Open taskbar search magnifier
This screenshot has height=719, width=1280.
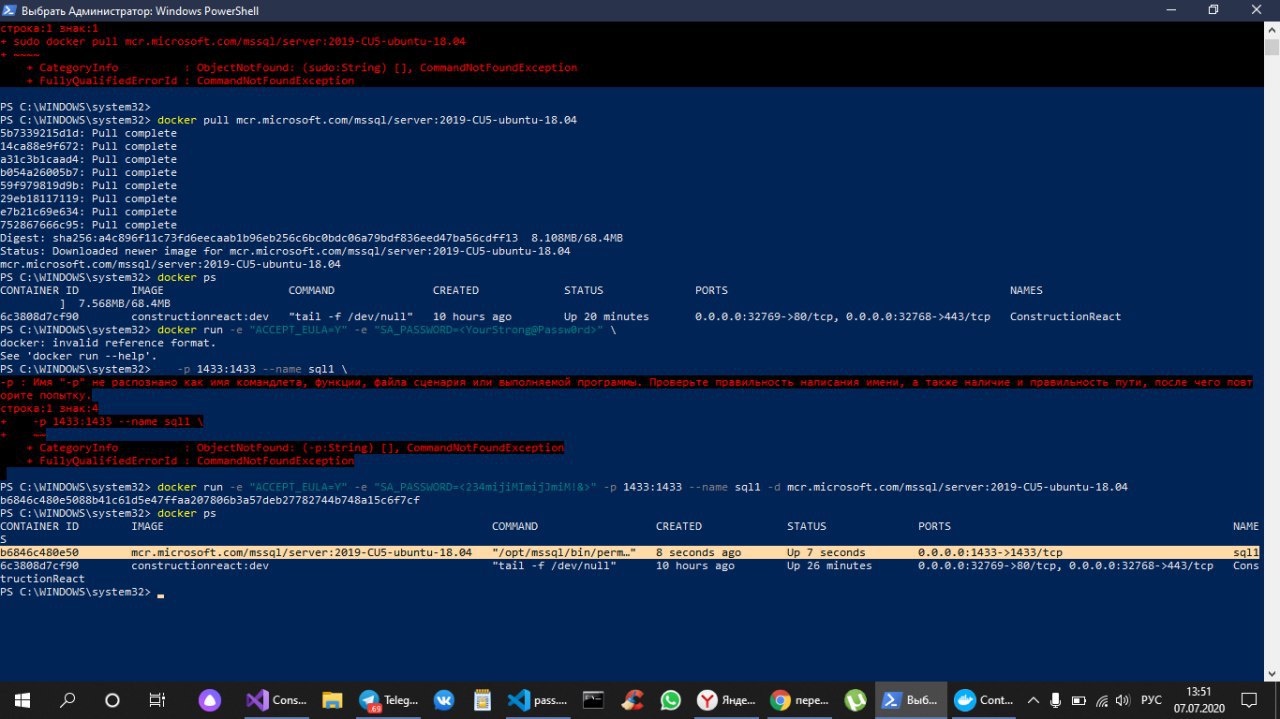[67, 700]
